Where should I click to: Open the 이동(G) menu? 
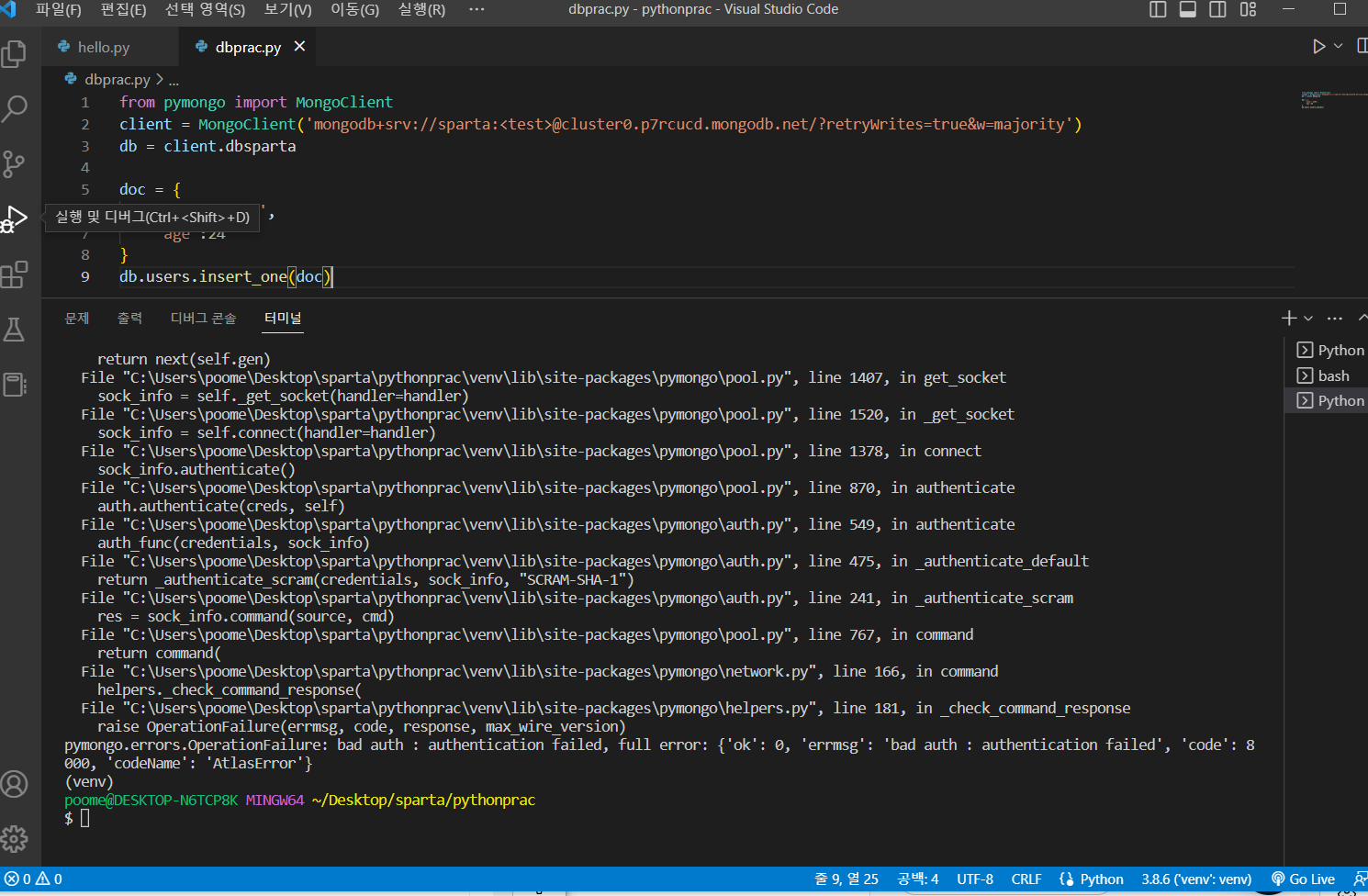point(354,9)
